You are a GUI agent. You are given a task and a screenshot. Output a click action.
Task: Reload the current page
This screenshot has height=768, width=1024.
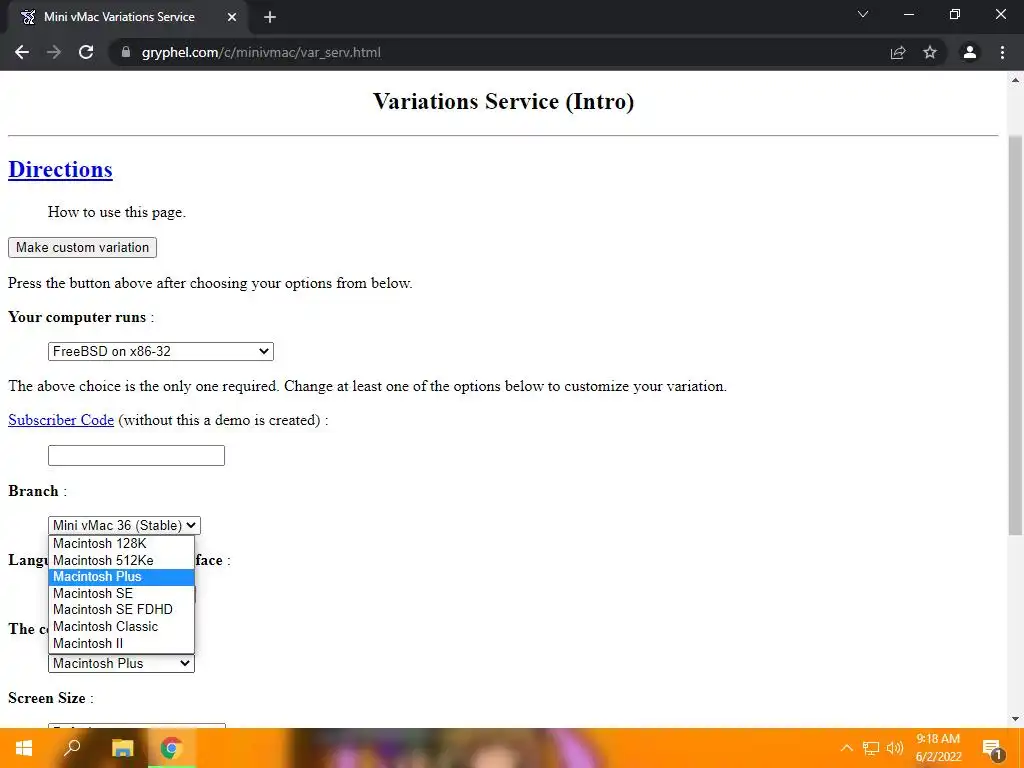point(86,52)
